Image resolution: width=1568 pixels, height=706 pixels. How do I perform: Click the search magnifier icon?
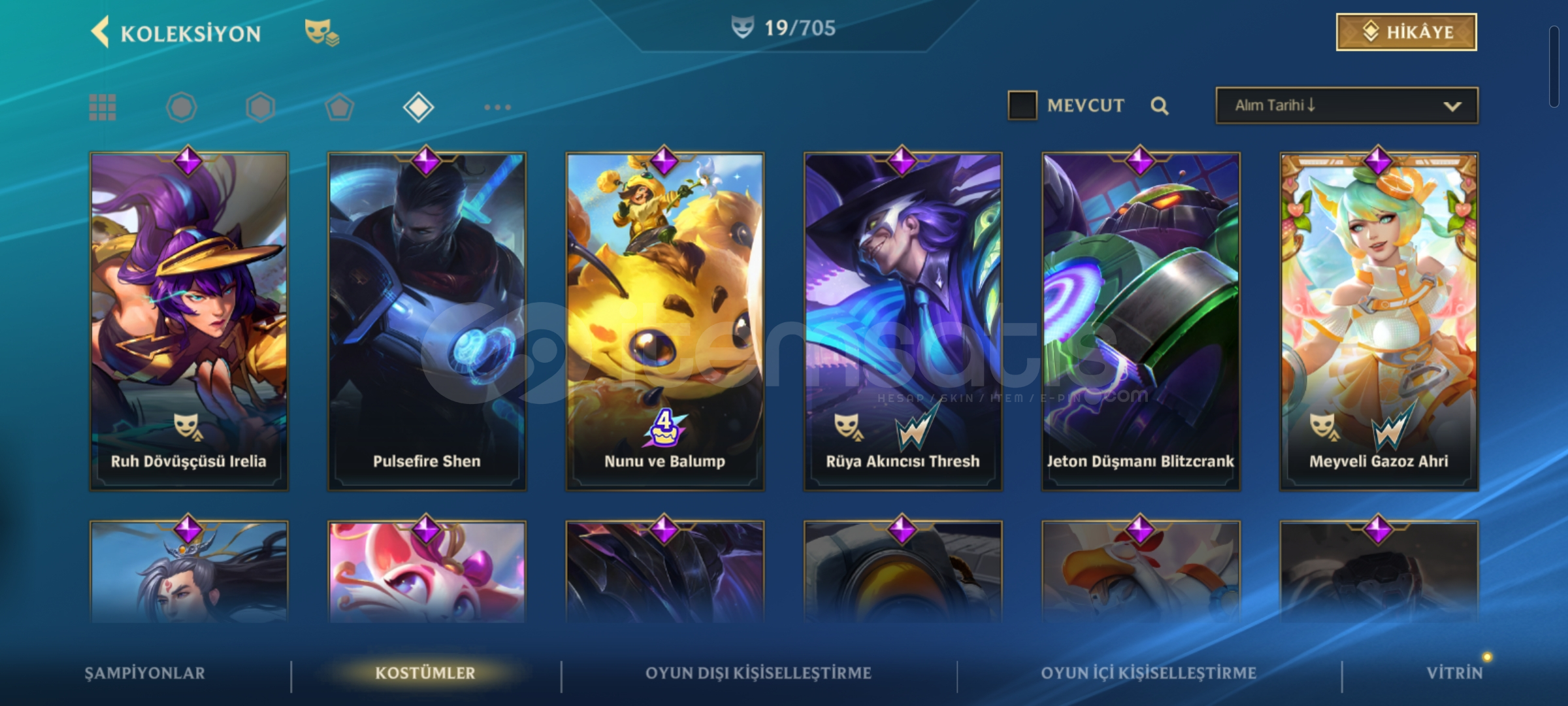tap(1160, 106)
